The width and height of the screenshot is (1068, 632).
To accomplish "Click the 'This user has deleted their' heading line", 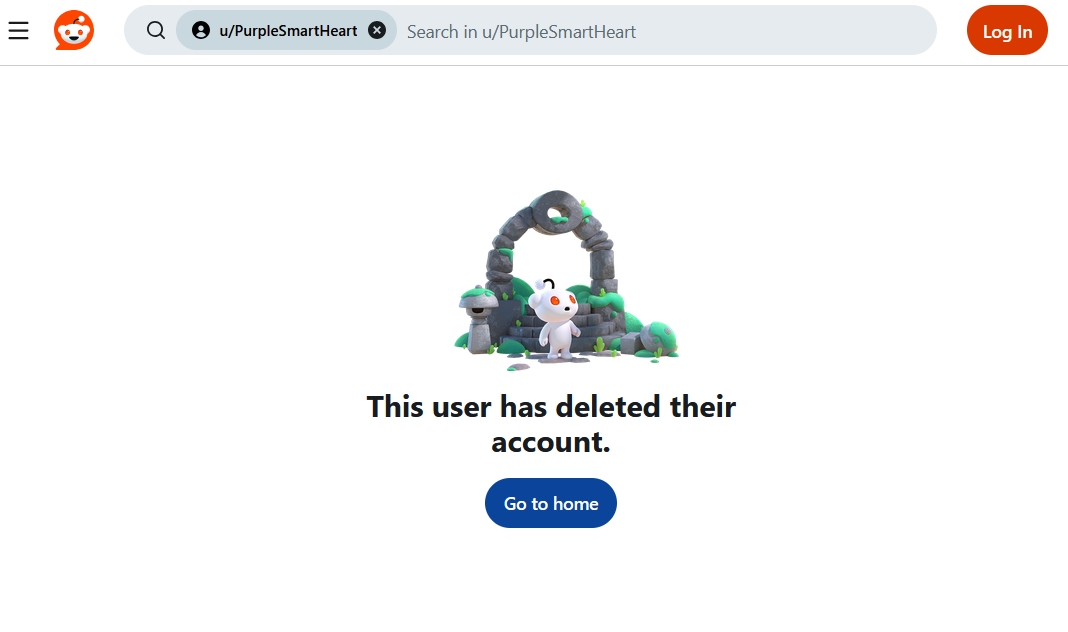I will [551, 407].
